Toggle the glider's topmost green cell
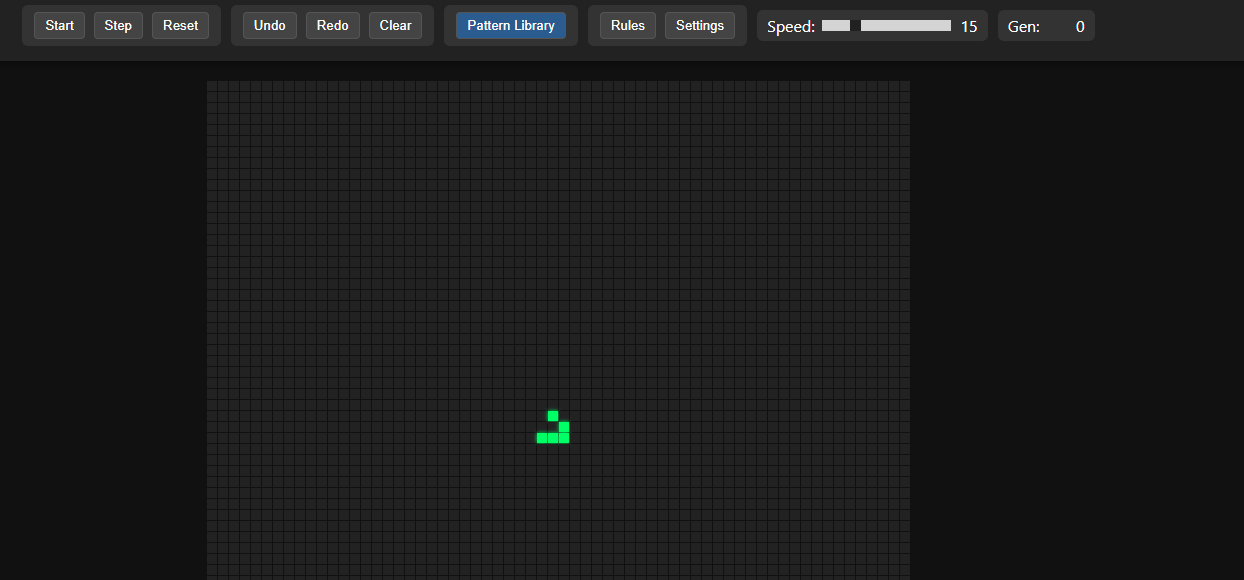Image resolution: width=1244 pixels, height=580 pixels. click(553, 416)
